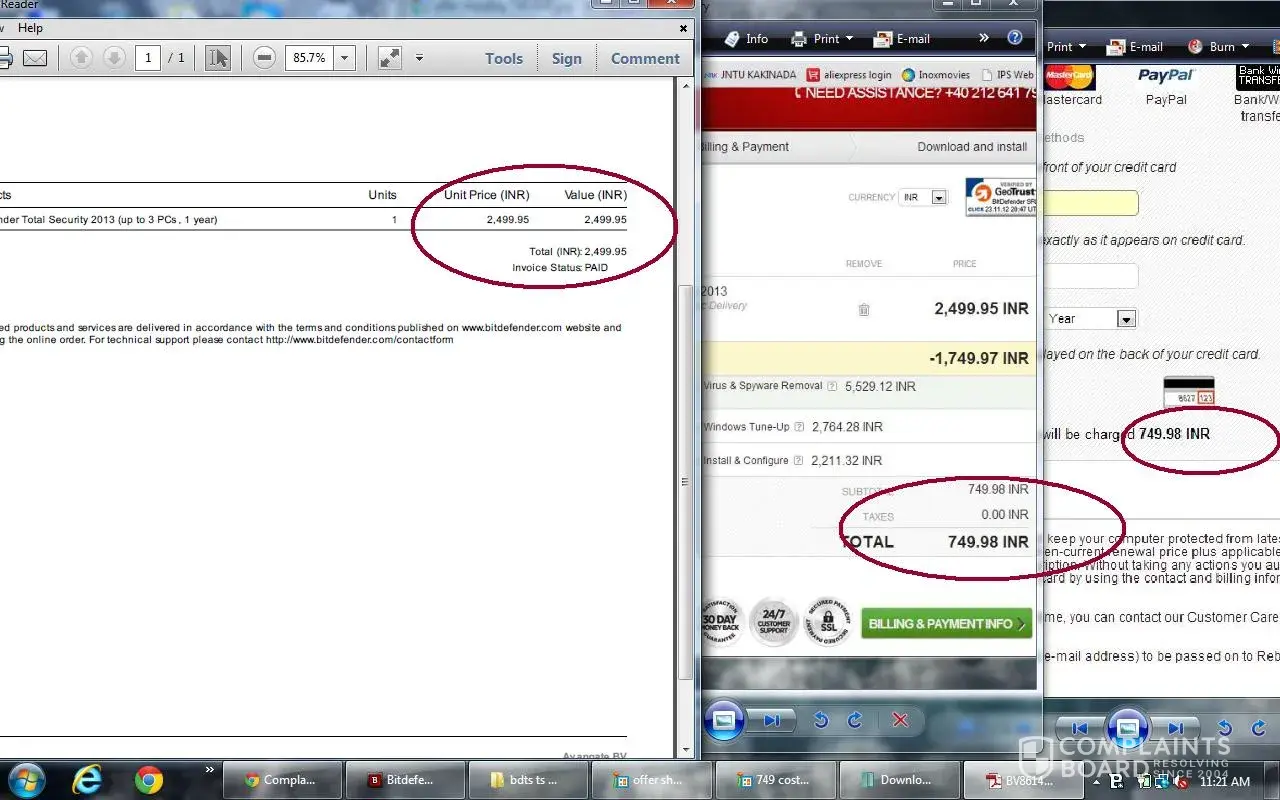This screenshot has width=1280, height=800.
Task: Click the email envelope icon in Adobe Reader
Action: tap(35, 58)
